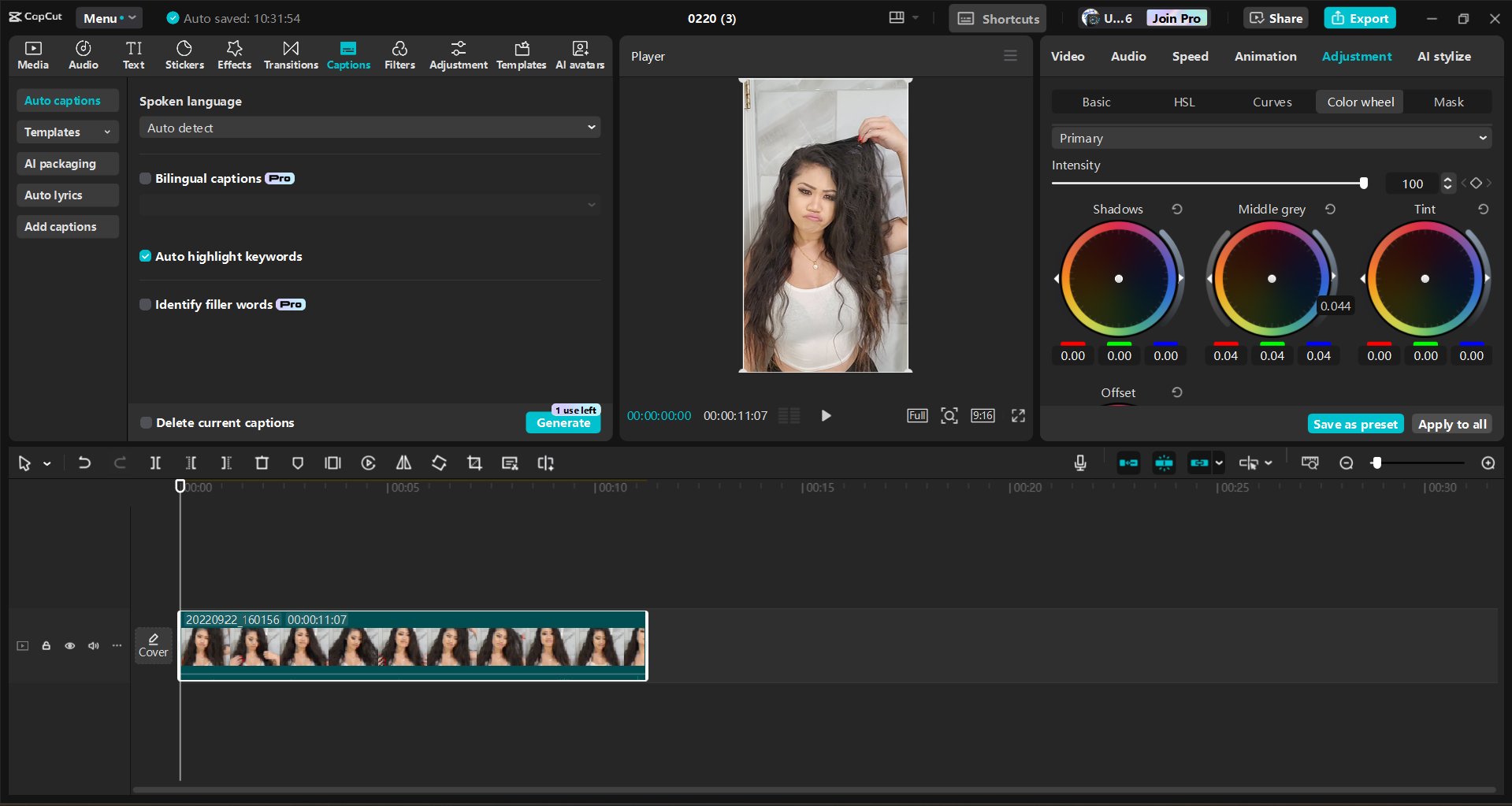The width and height of the screenshot is (1512, 806).
Task: Click the voiceover microphone icon above the timeline
Action: pyautogui.click(x=1079, y=463)
